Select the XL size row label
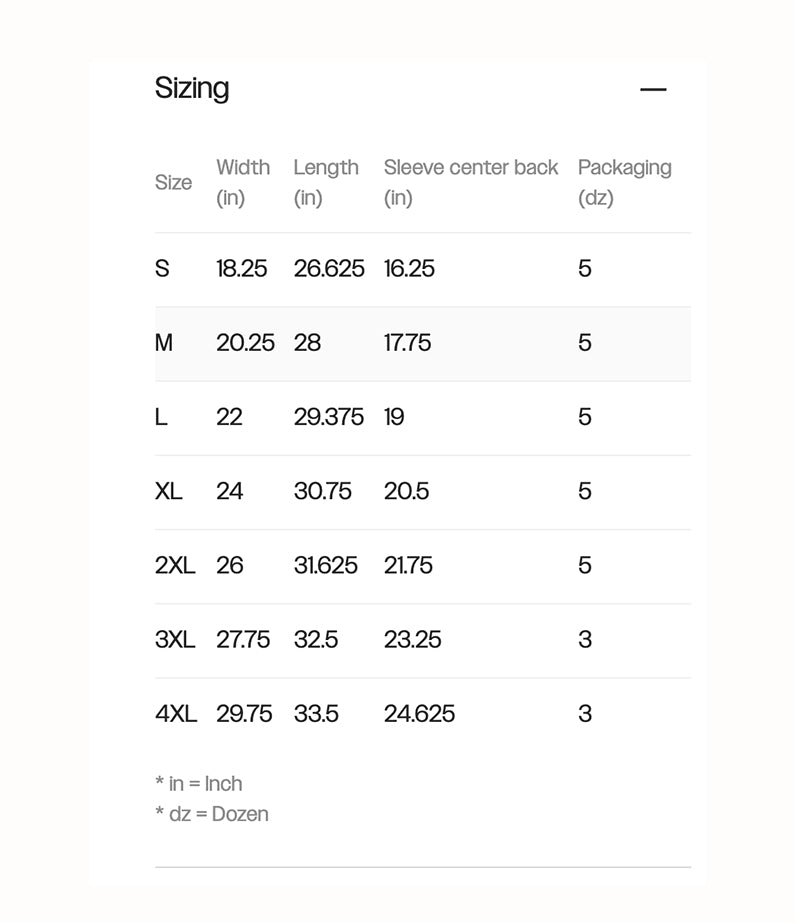The width and height of the screenshot is (795, 923). pyautogui.click(x=169, y=491)
